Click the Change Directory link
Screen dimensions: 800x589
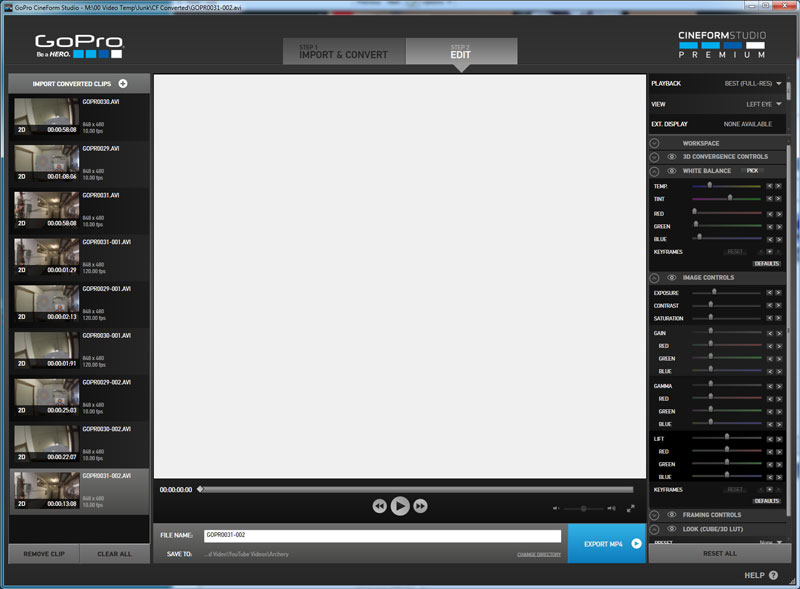[x=539, y=554]
